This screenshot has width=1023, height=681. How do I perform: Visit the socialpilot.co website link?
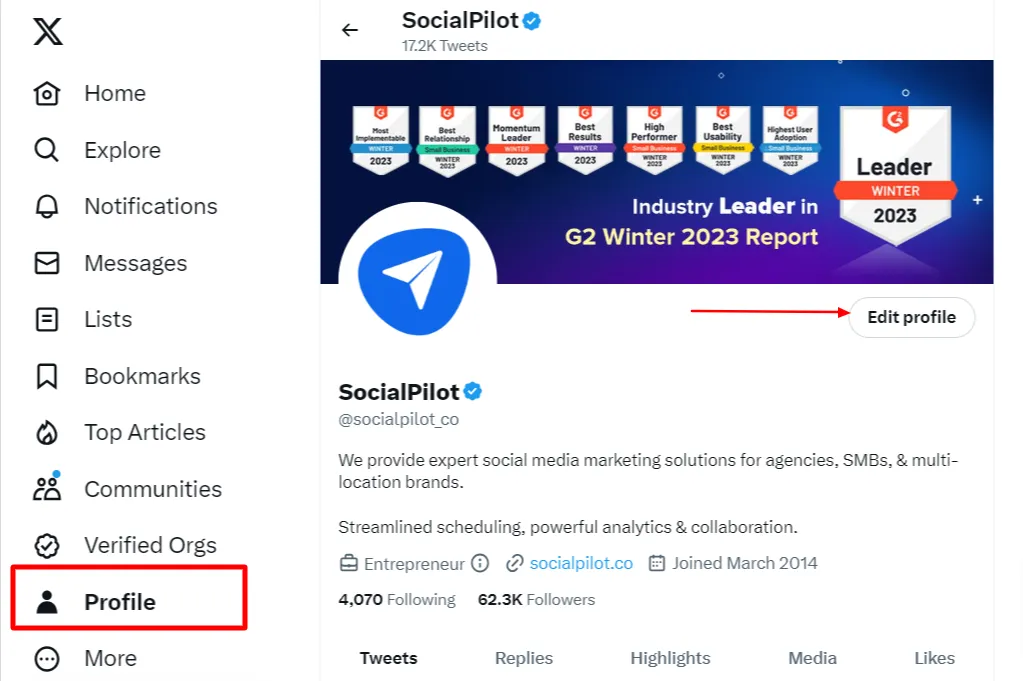[580, 563]
